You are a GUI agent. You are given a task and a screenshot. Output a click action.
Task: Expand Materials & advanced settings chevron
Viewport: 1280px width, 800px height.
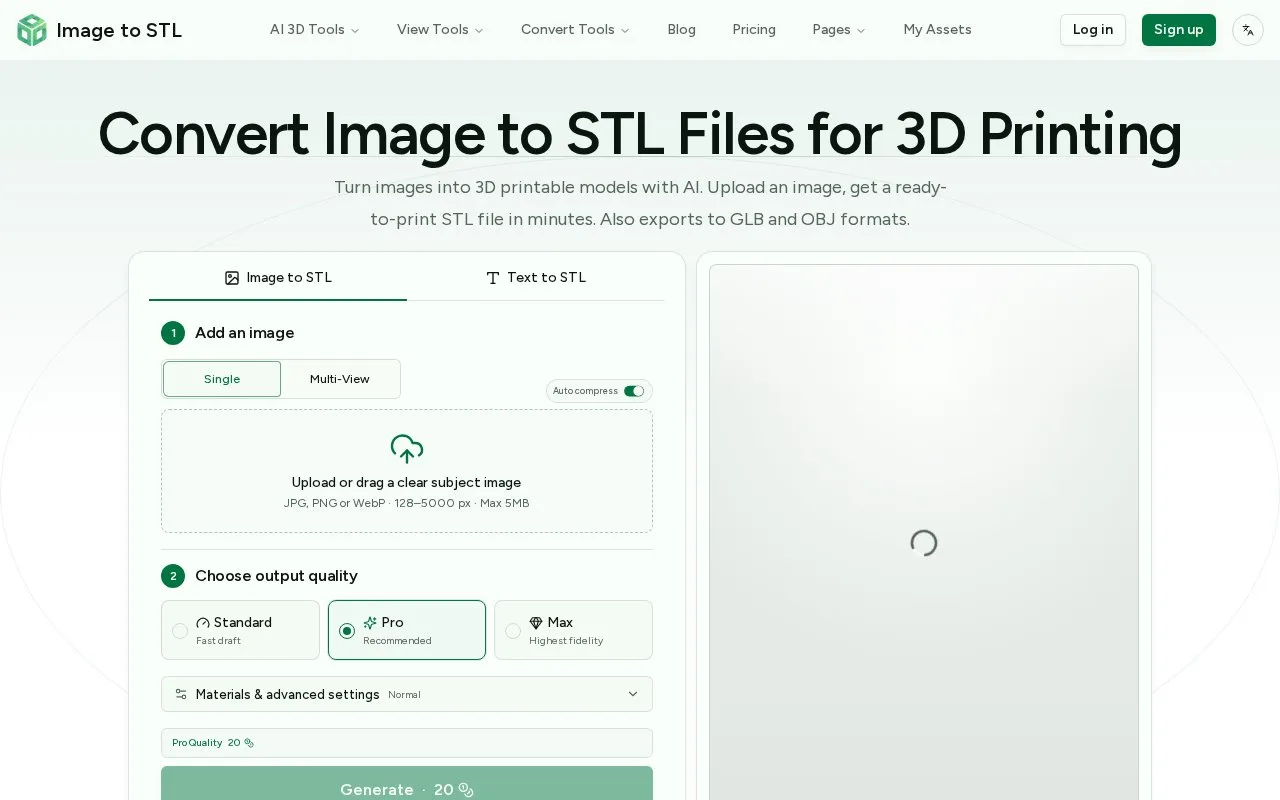tap(633, 694)
